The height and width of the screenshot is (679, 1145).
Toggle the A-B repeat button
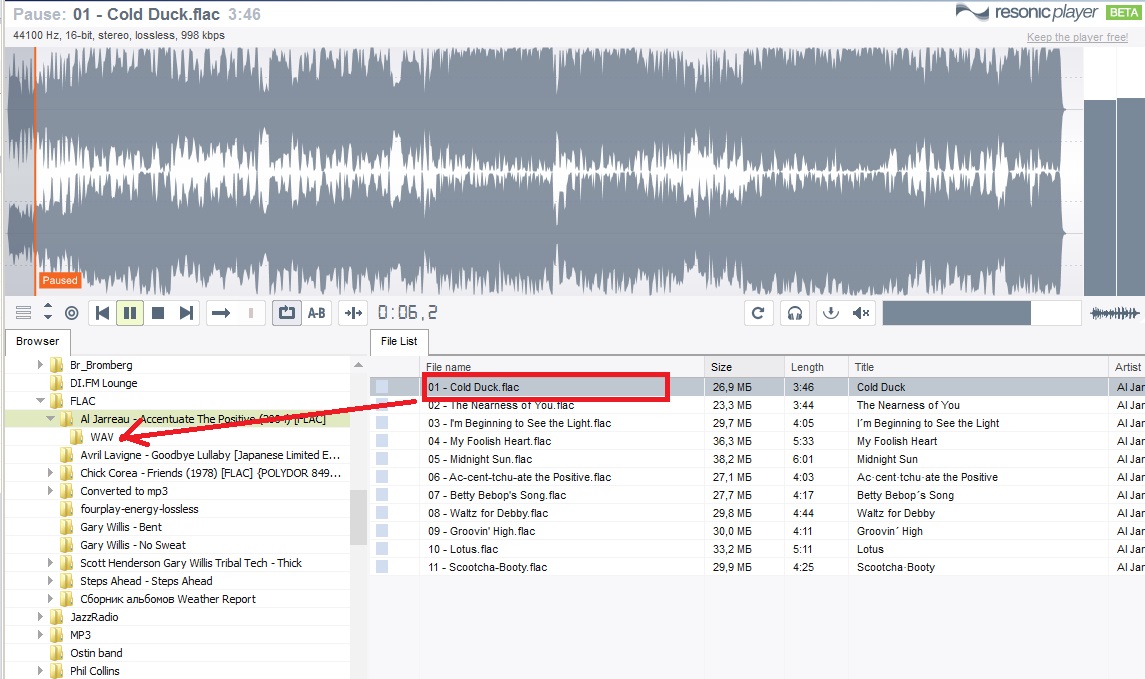tap(316, 313)
